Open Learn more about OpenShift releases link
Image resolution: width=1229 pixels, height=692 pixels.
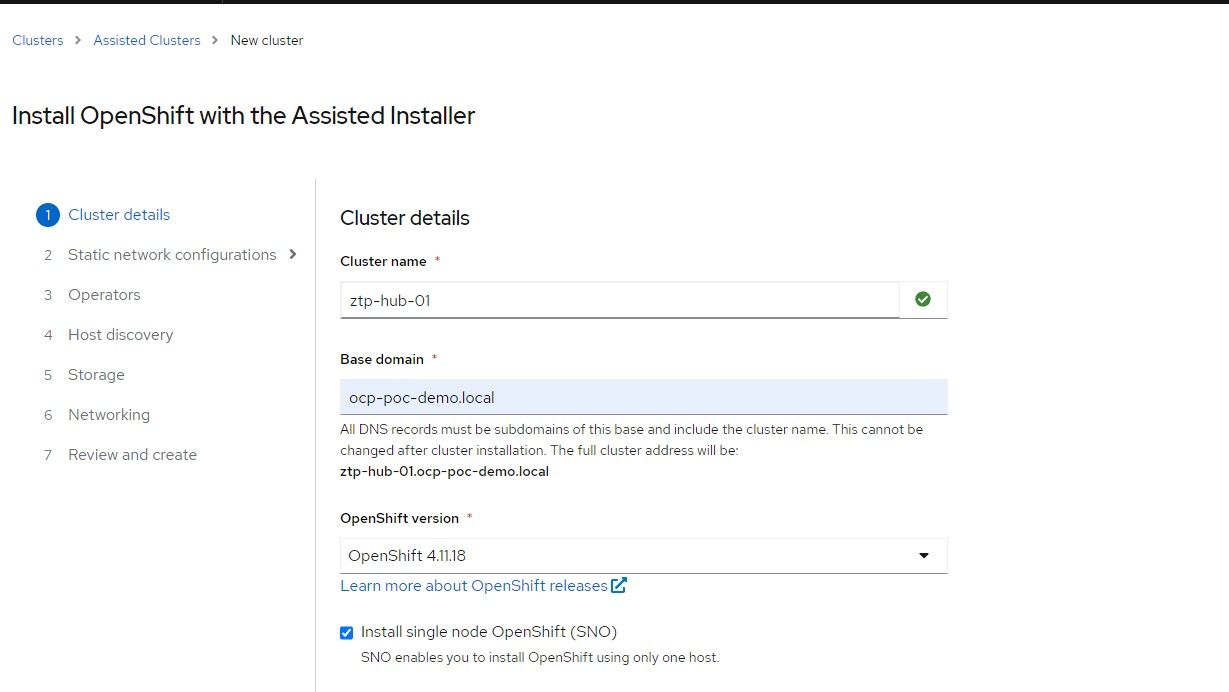pyautogui.click(x=474, y=585)
